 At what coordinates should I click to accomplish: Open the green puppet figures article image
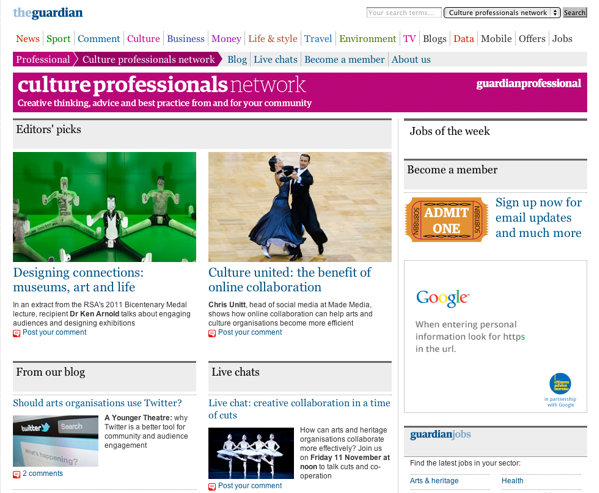104,207
